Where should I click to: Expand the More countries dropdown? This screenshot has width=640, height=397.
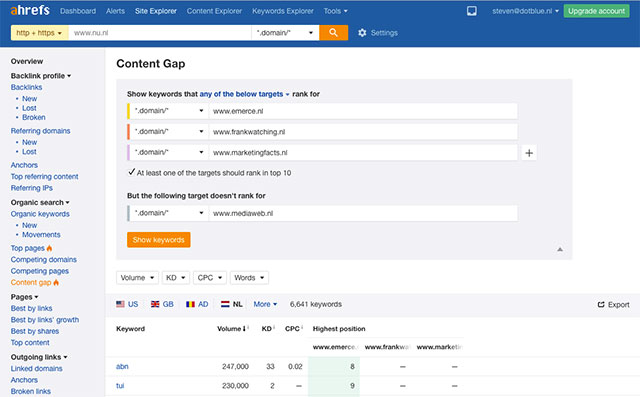point(265,304)
